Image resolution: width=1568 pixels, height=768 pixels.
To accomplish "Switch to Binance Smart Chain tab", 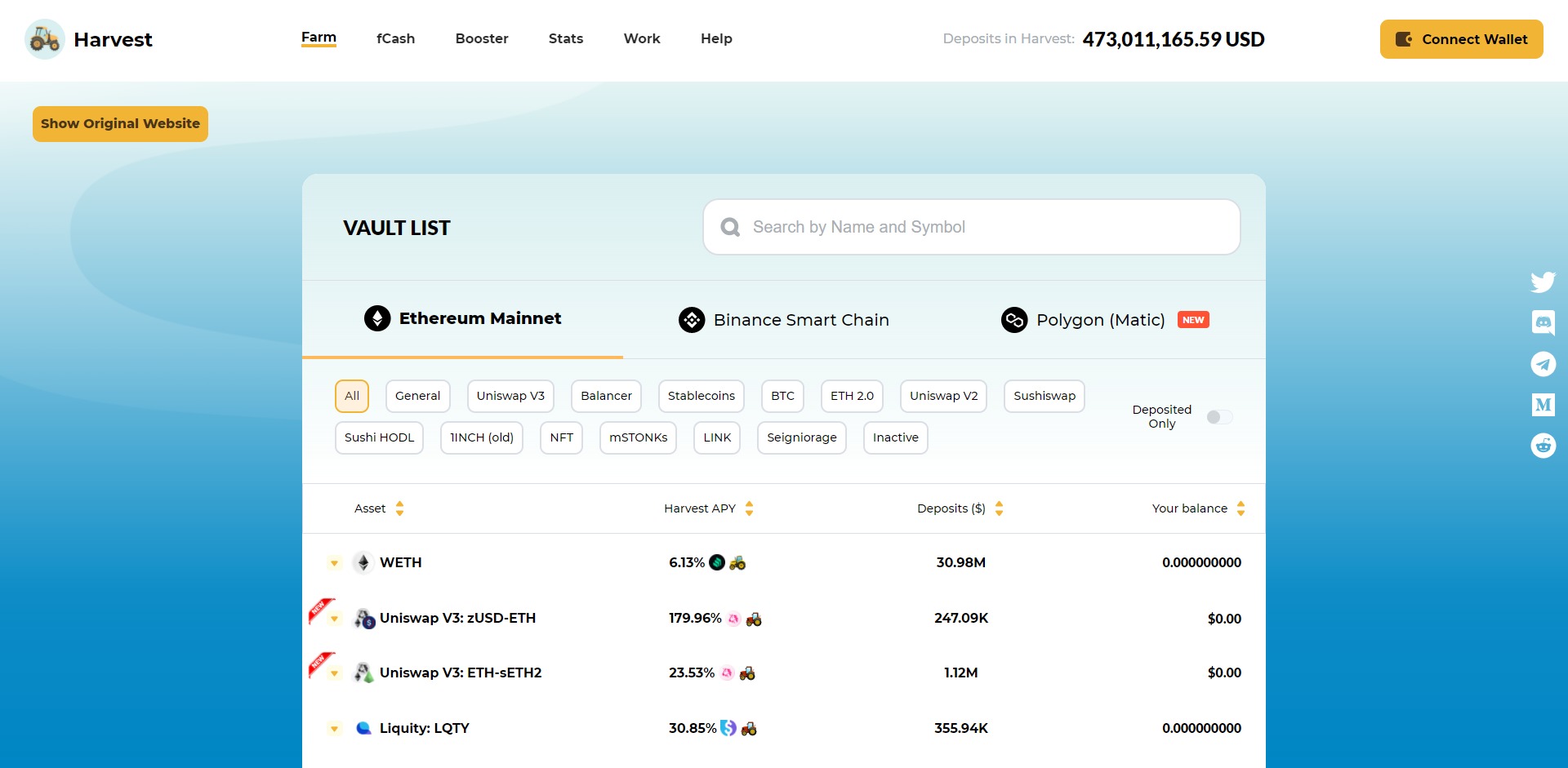I will tap(784, 320).
